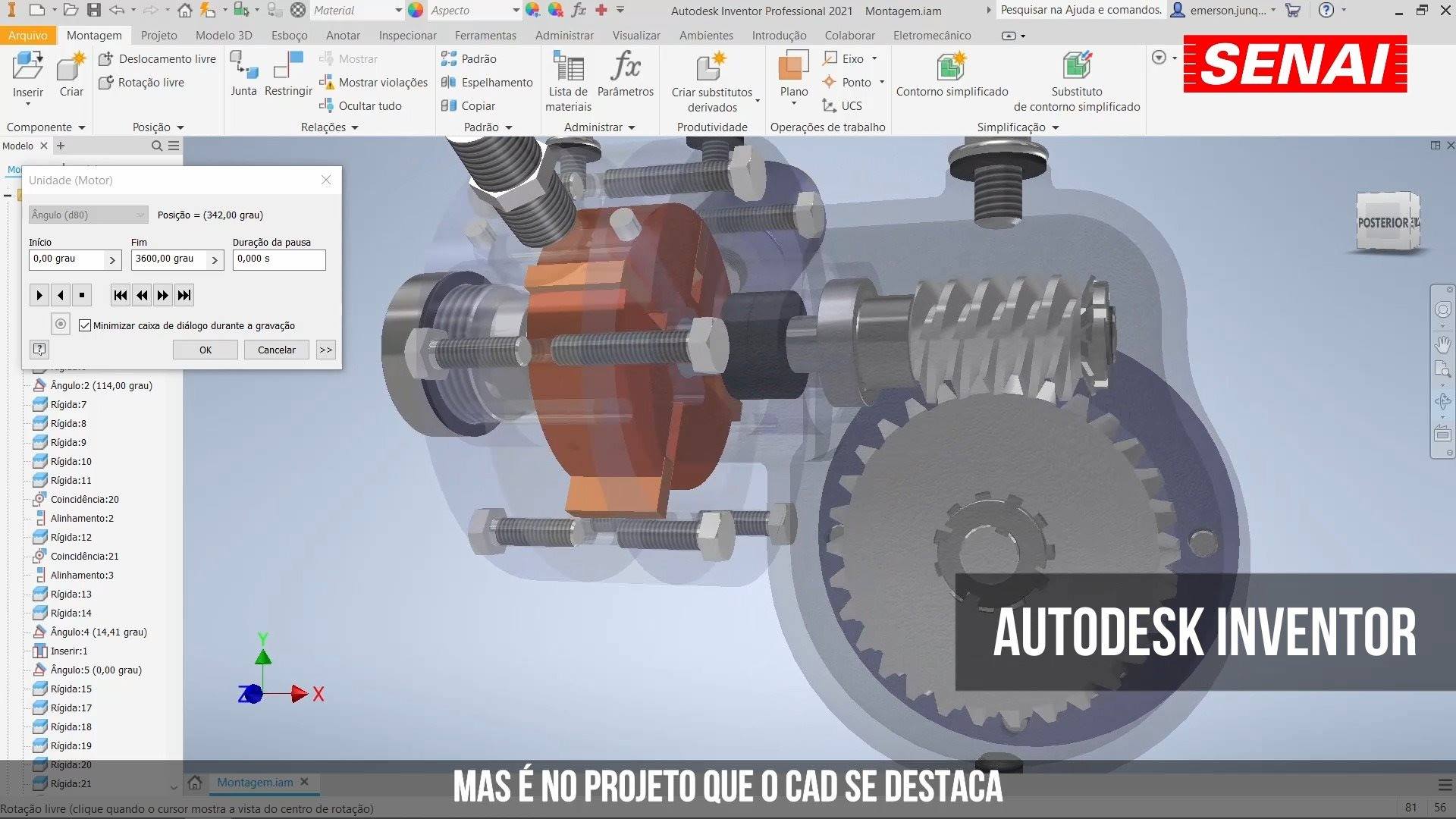The width and height of the screenshot is (1456, 819).
Task: Click Substituto de contorno simplificado
Action: 1077,82
